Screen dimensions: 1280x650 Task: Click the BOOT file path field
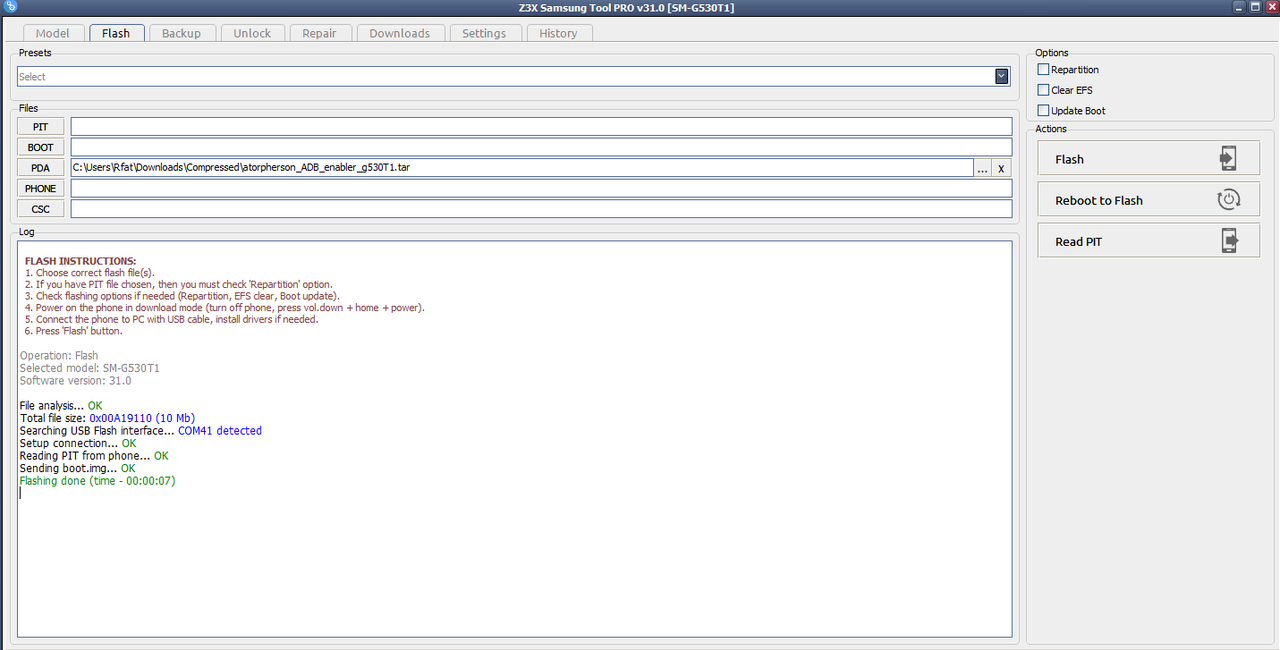[x=541, y=147]
